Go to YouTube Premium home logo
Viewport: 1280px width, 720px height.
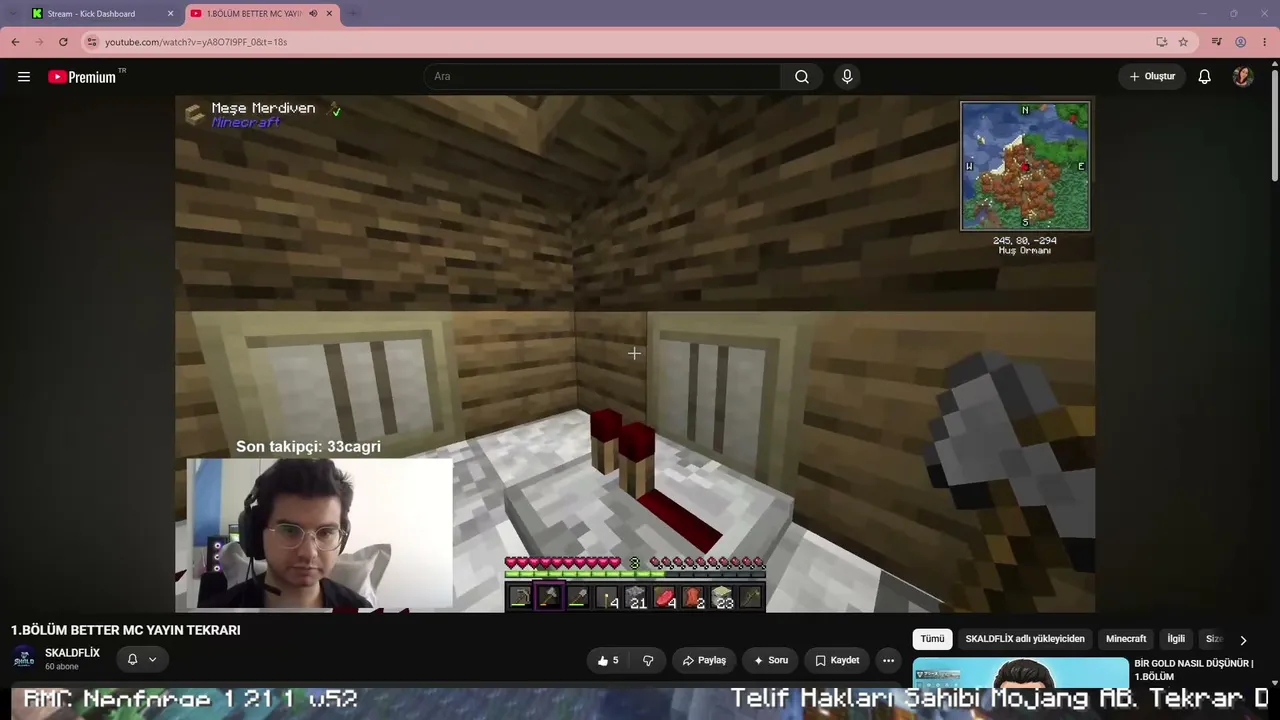tap(82, 77)
